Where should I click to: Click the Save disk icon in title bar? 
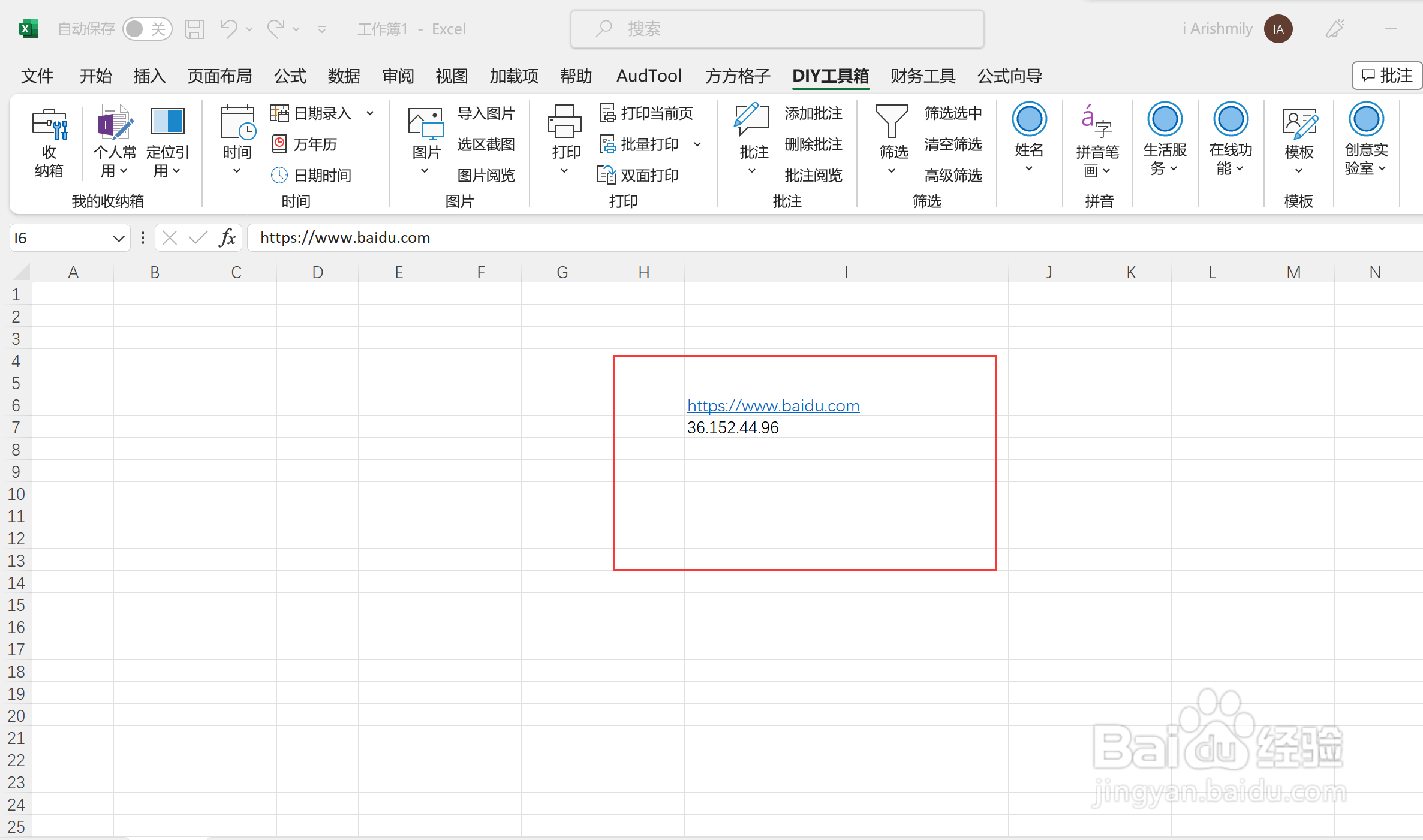tap(194, 29)
